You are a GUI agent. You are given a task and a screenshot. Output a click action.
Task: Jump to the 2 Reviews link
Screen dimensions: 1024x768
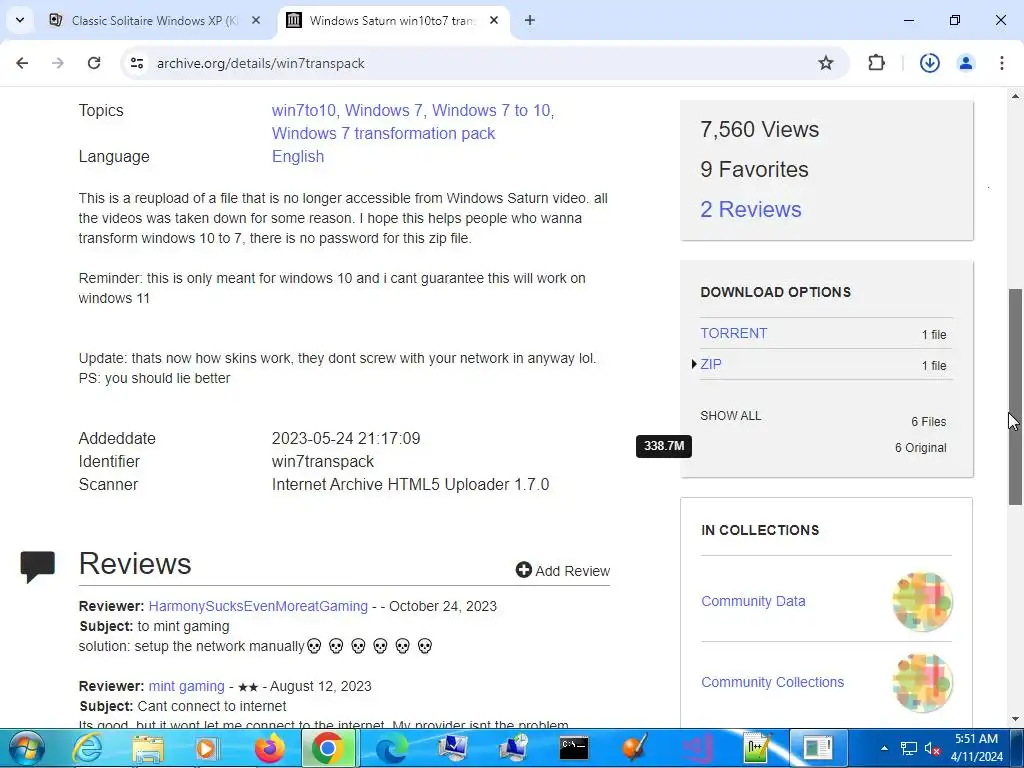coord(750,209)
